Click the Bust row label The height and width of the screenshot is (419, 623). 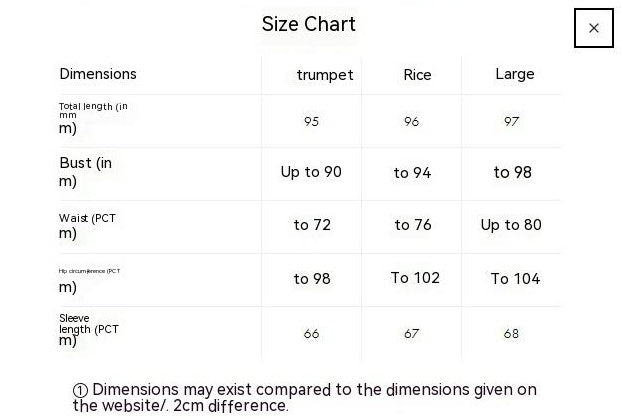85,172
